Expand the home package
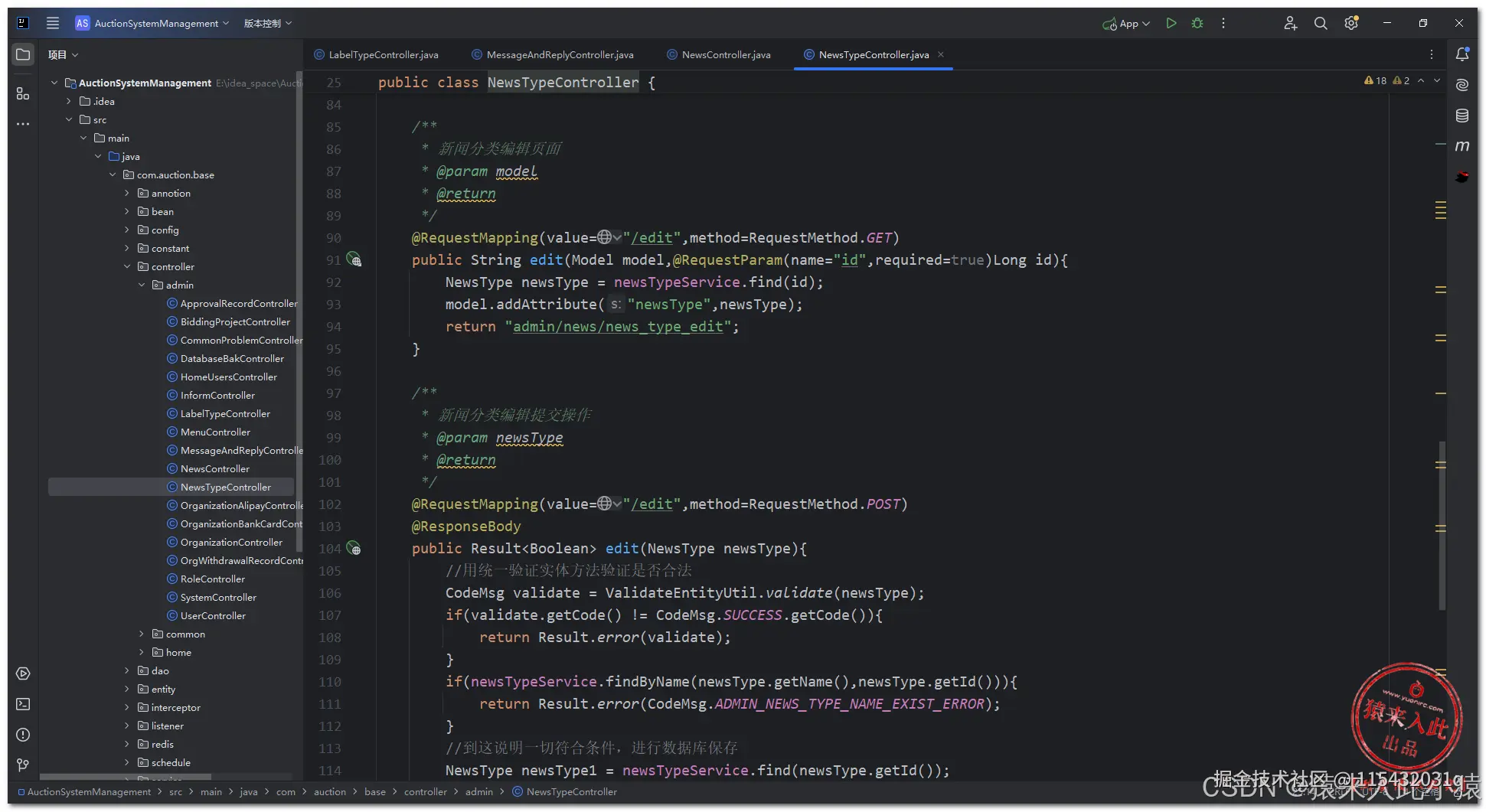The height and width of the screenshot is (812, 1486). click(142, 652)
